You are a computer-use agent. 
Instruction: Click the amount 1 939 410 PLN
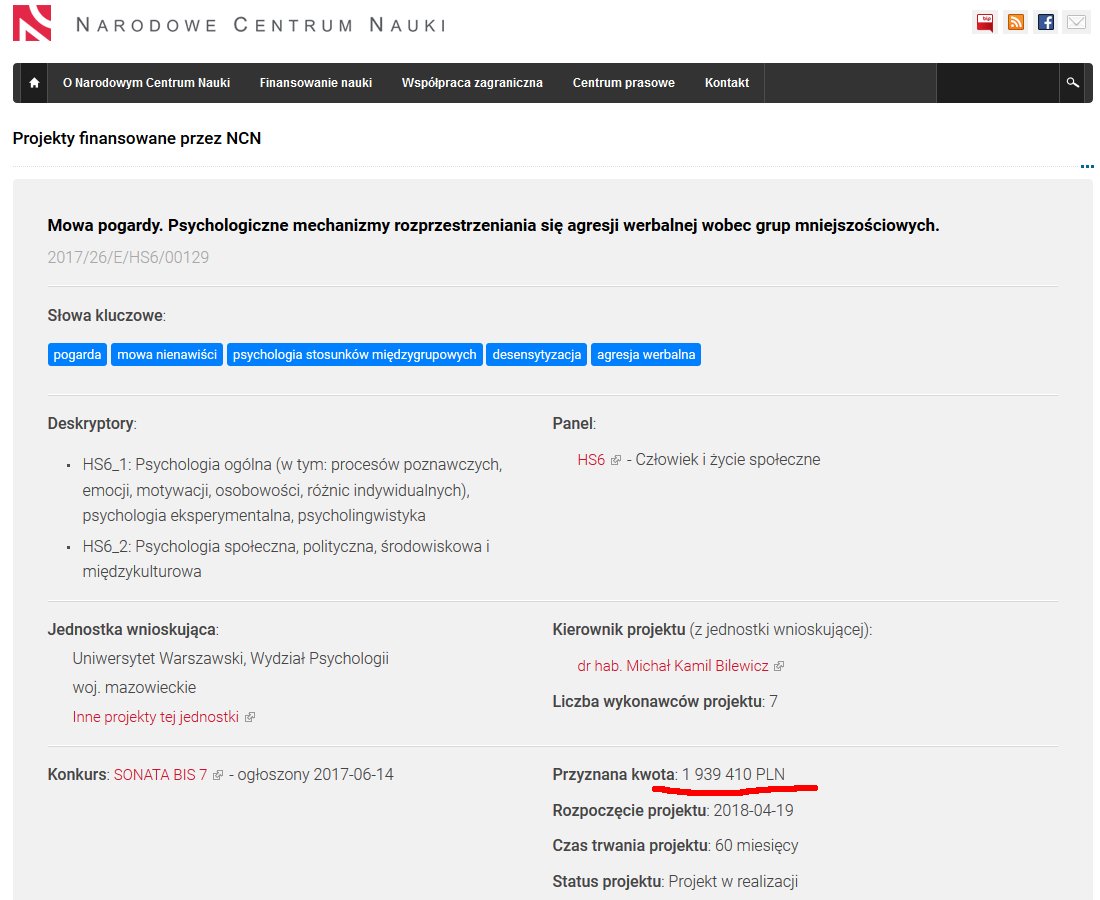[733, 774]
